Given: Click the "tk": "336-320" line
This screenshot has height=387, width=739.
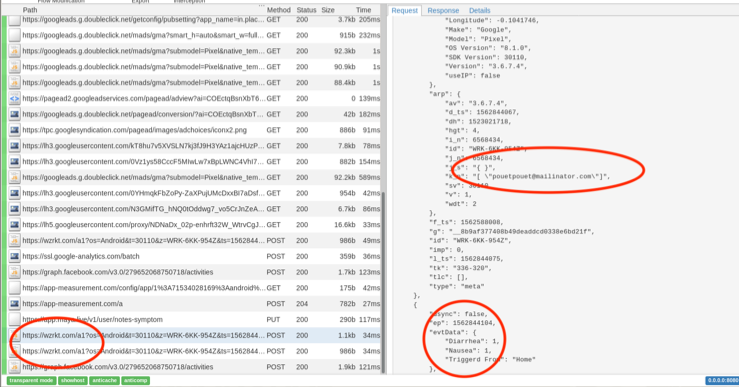Looking at the screenshot, I should pyautogui.click(x=460, y=268).
